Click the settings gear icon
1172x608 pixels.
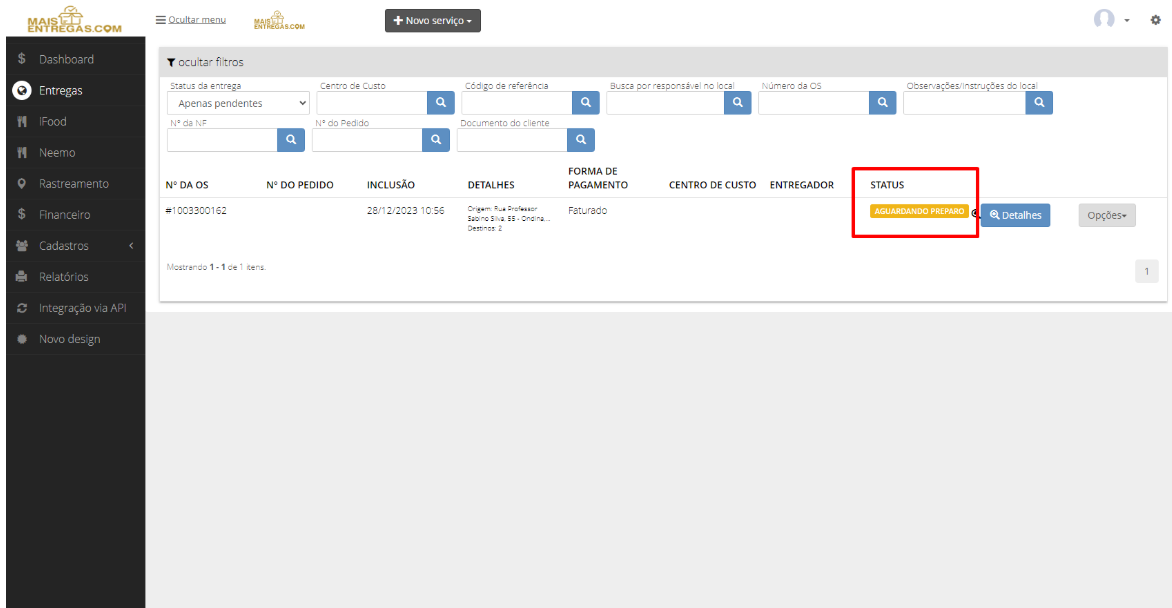click(x=1156, y=20)
